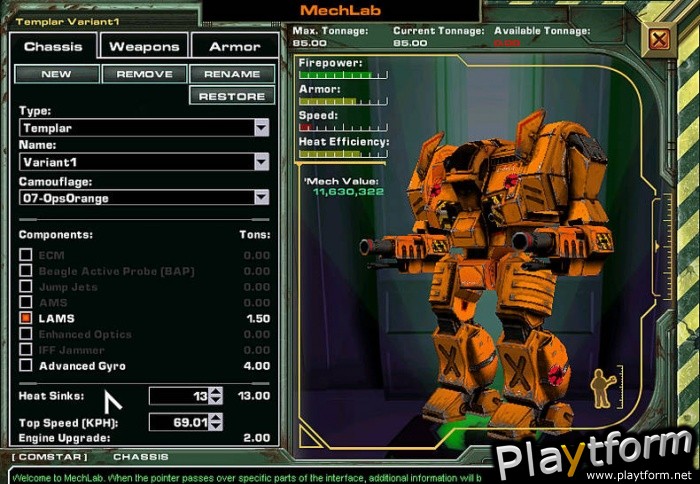
Task: Click the Advanced Gyro component label
Action: 82,366
